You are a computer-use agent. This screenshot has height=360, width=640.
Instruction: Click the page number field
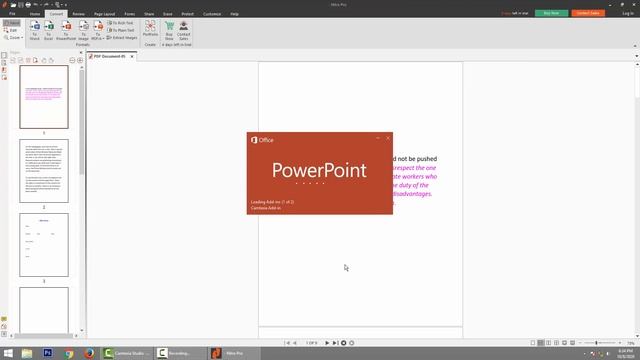coord(311,343)
